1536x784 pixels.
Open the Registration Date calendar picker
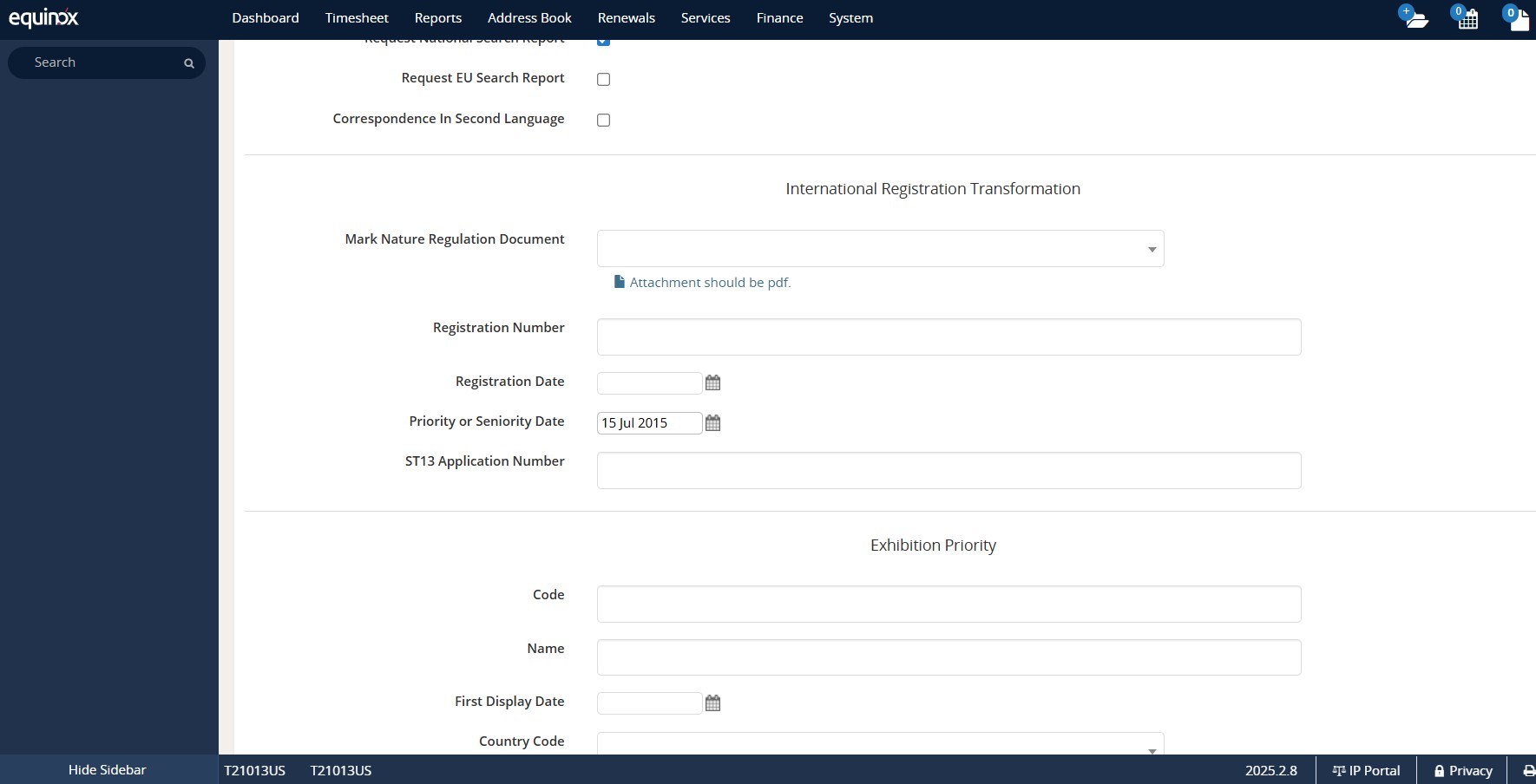pyautogui.click(x=712, y=382)
